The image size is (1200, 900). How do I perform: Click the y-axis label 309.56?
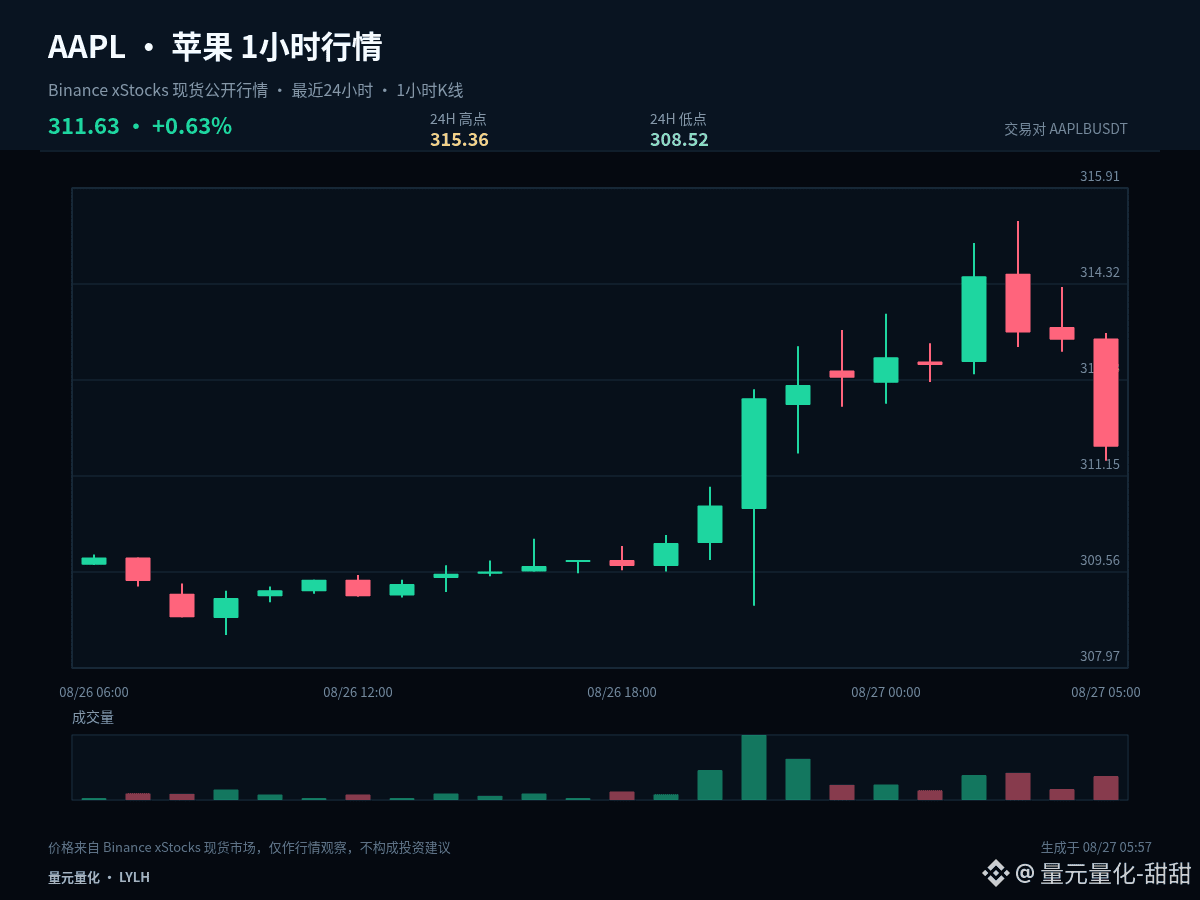[x=1100, y=560]
